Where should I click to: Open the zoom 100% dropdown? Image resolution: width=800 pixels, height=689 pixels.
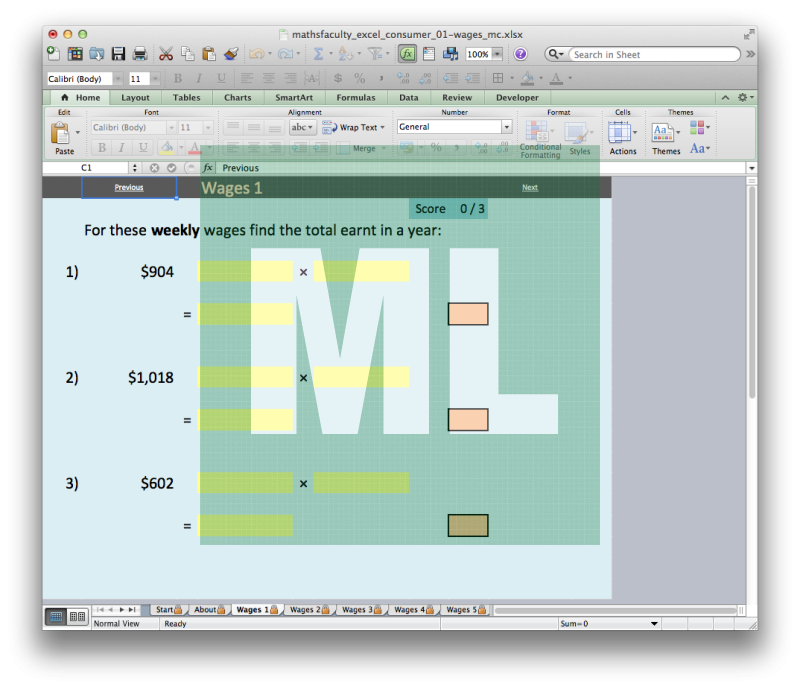tap(498, 54)
